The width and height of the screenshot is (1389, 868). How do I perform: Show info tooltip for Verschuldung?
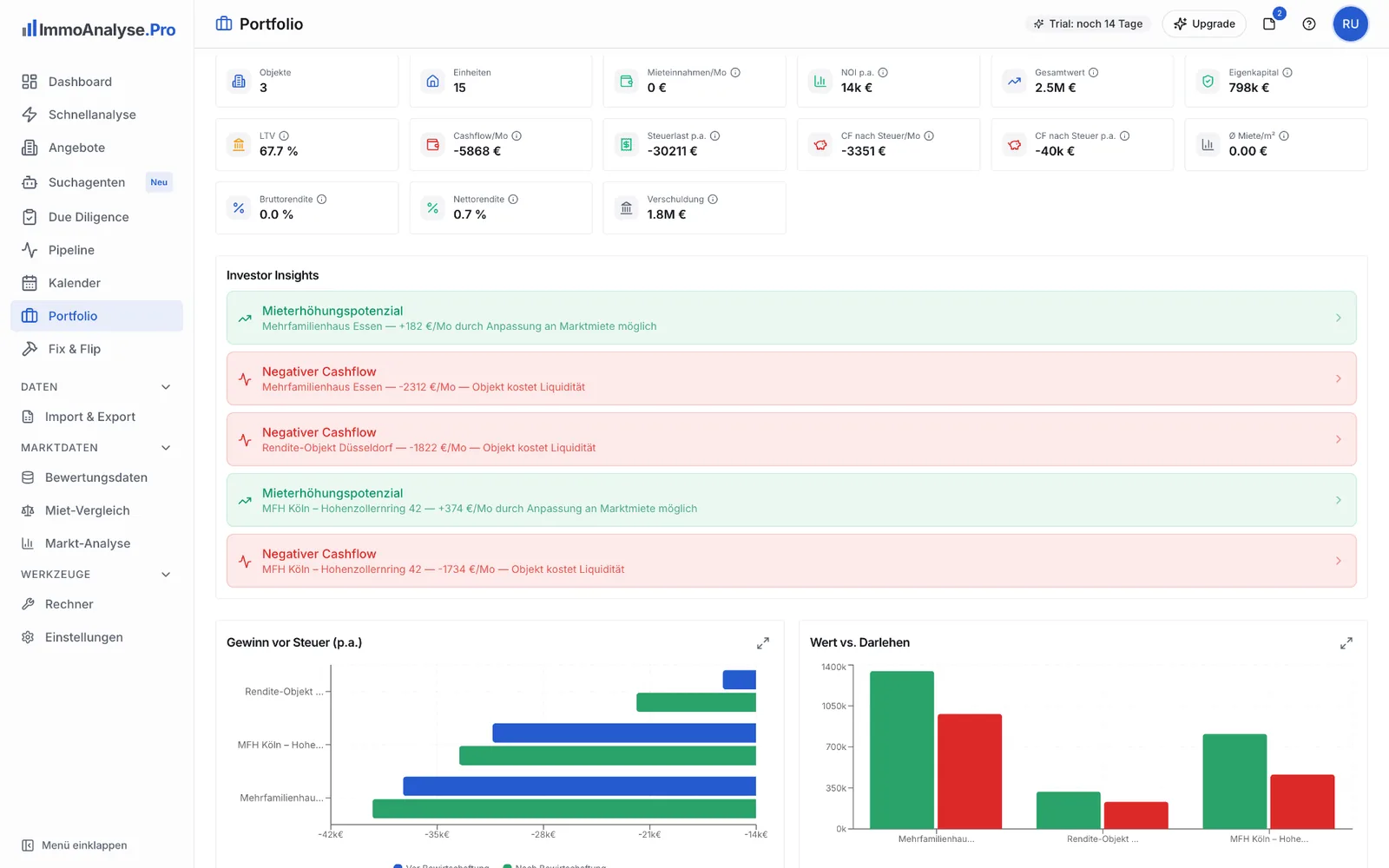pos(713,200)
